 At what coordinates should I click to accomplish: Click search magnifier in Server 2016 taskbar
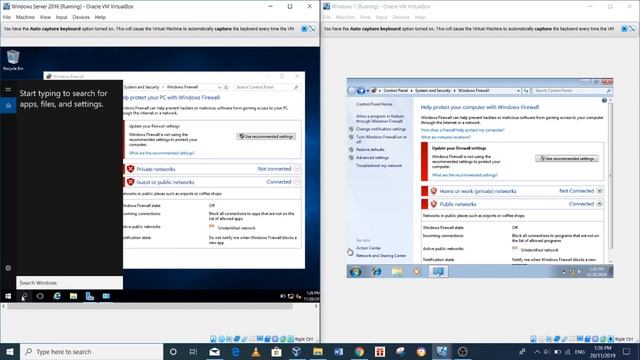[x=24, y=296]
